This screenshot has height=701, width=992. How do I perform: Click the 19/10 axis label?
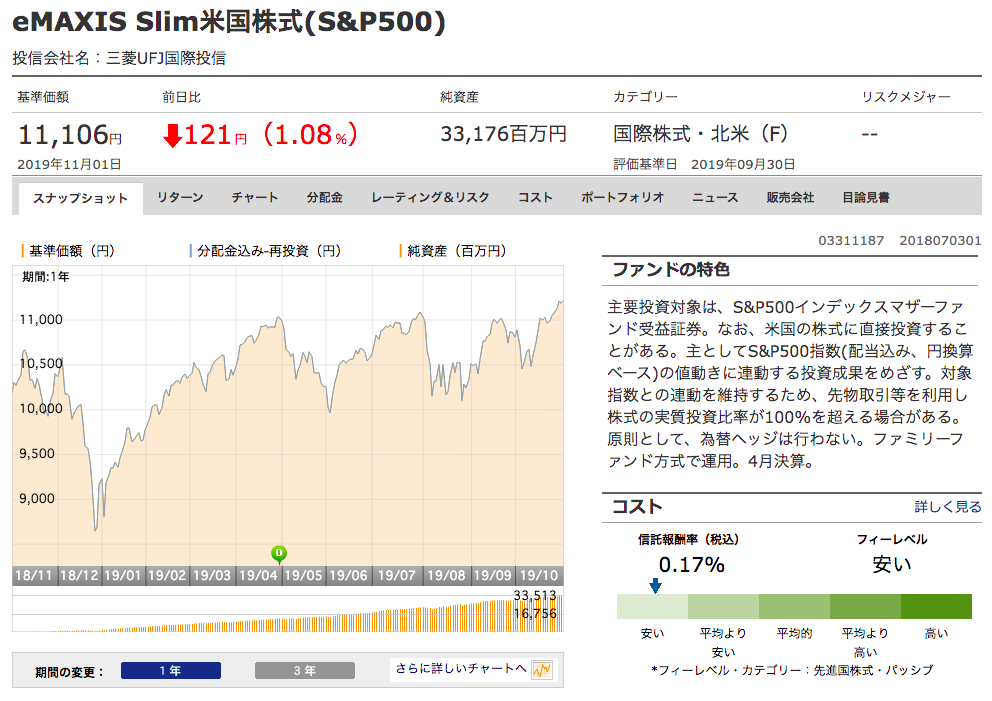tap(539, 576)
